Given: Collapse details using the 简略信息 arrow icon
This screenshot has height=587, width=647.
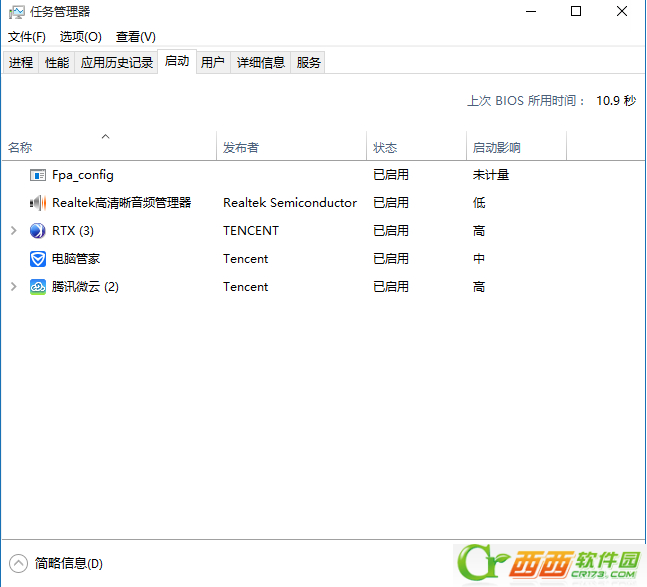Looking at the screenshot, I should coord(18,563).
